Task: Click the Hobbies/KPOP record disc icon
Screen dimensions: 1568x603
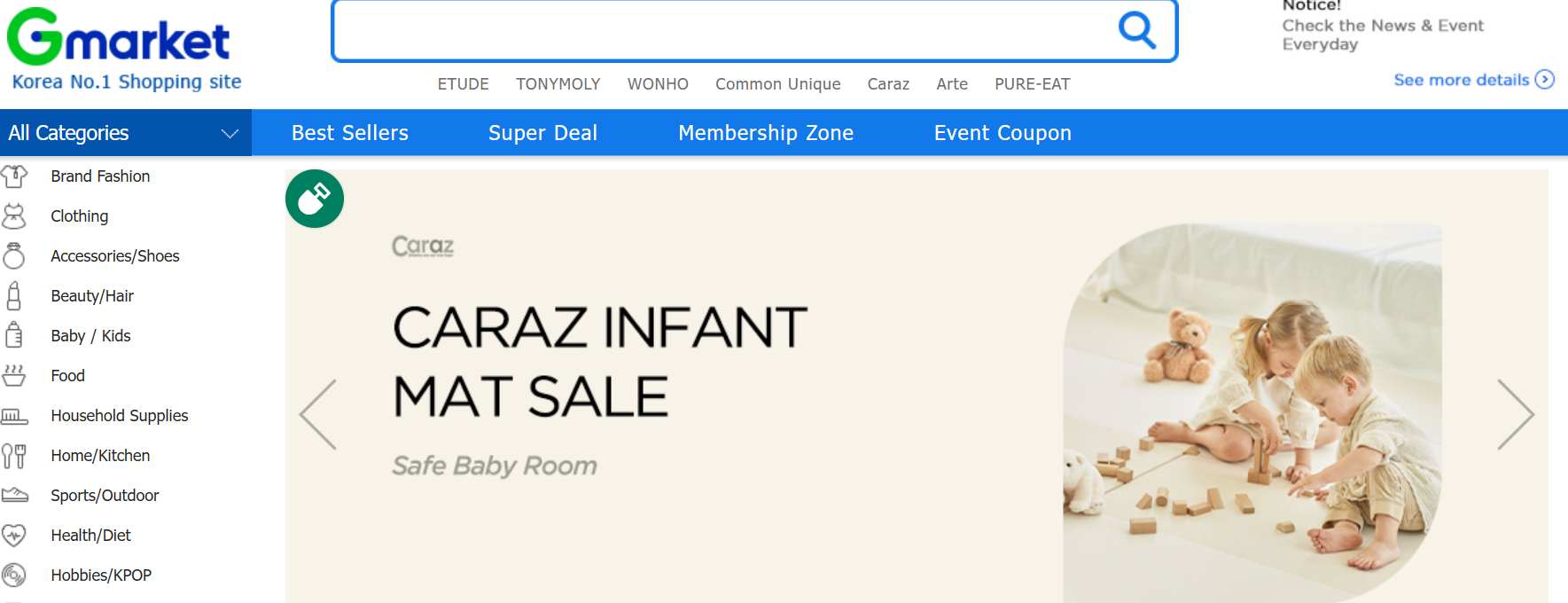Action: [14, 576]
